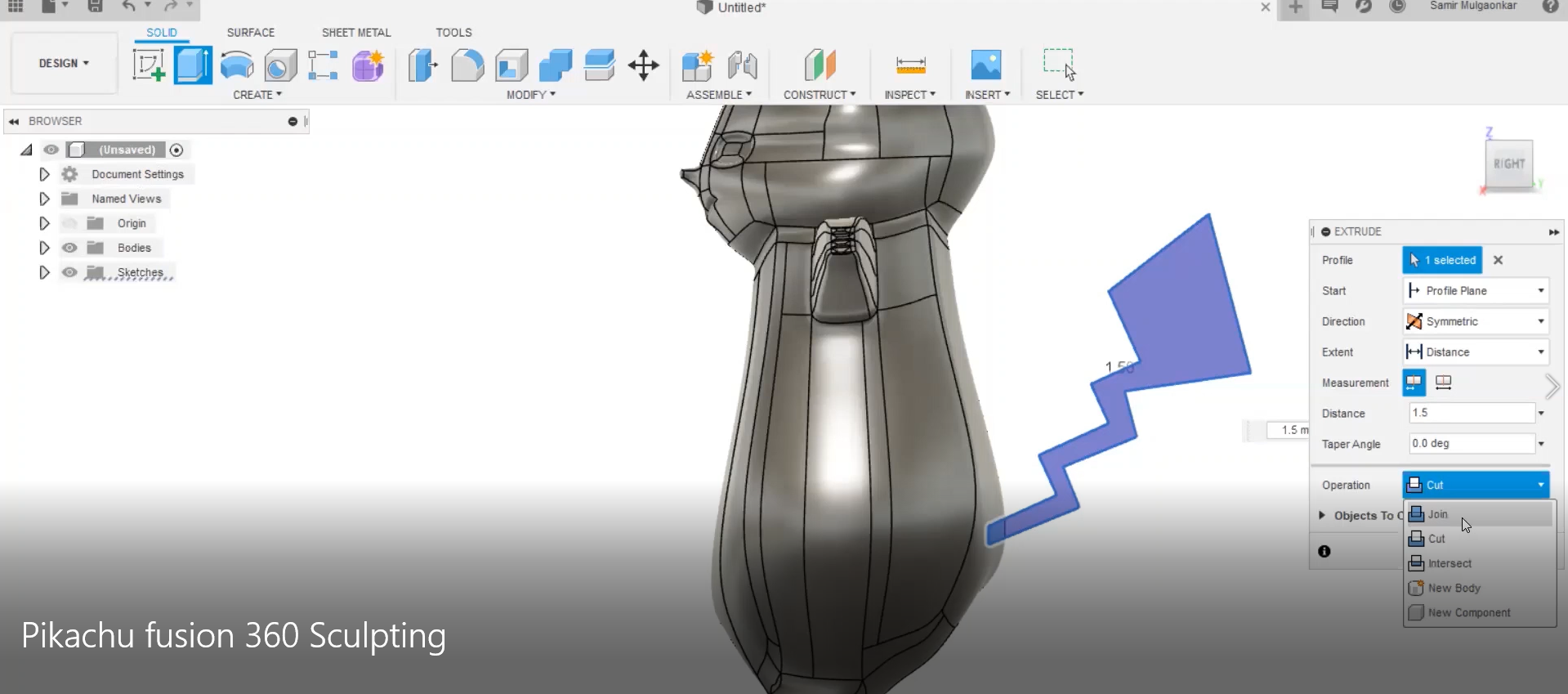Open the Modify menu
The width and height of the screenshot is (1568, 694).
tap(531, 95)
